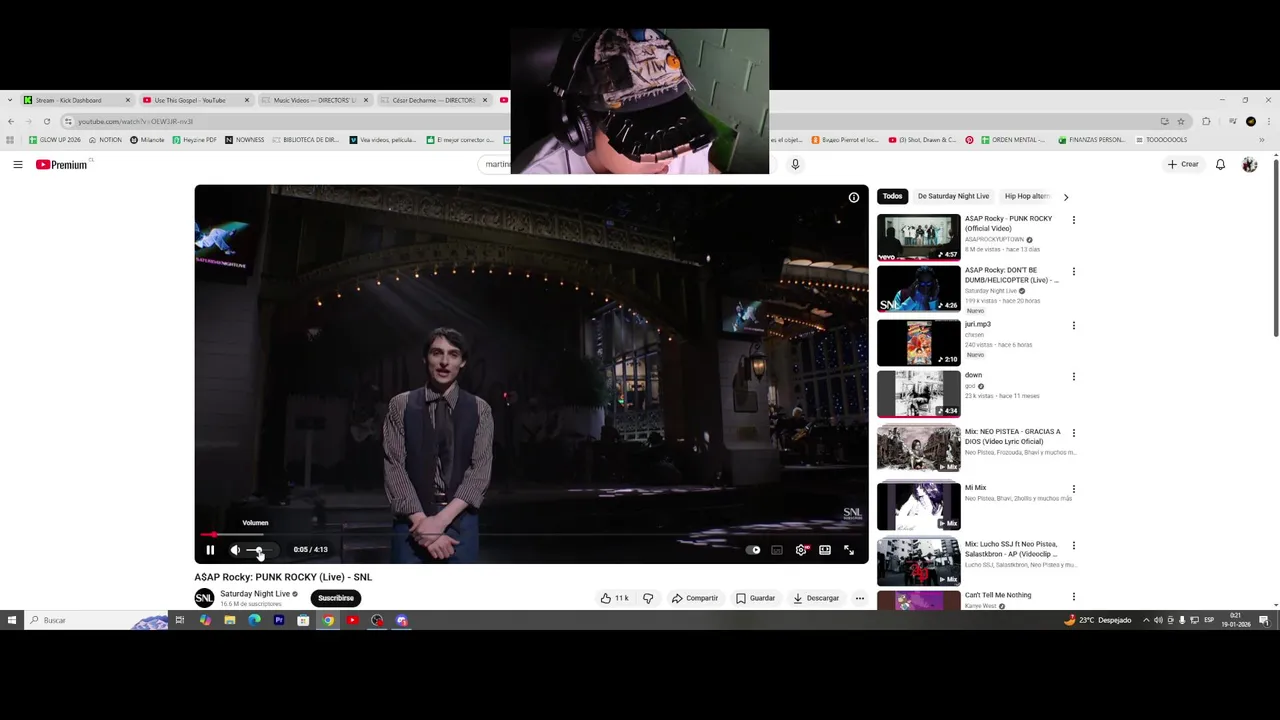Like the video with the thumbs-up button
The image size is (1280, 720).
(x=614, y=598)
